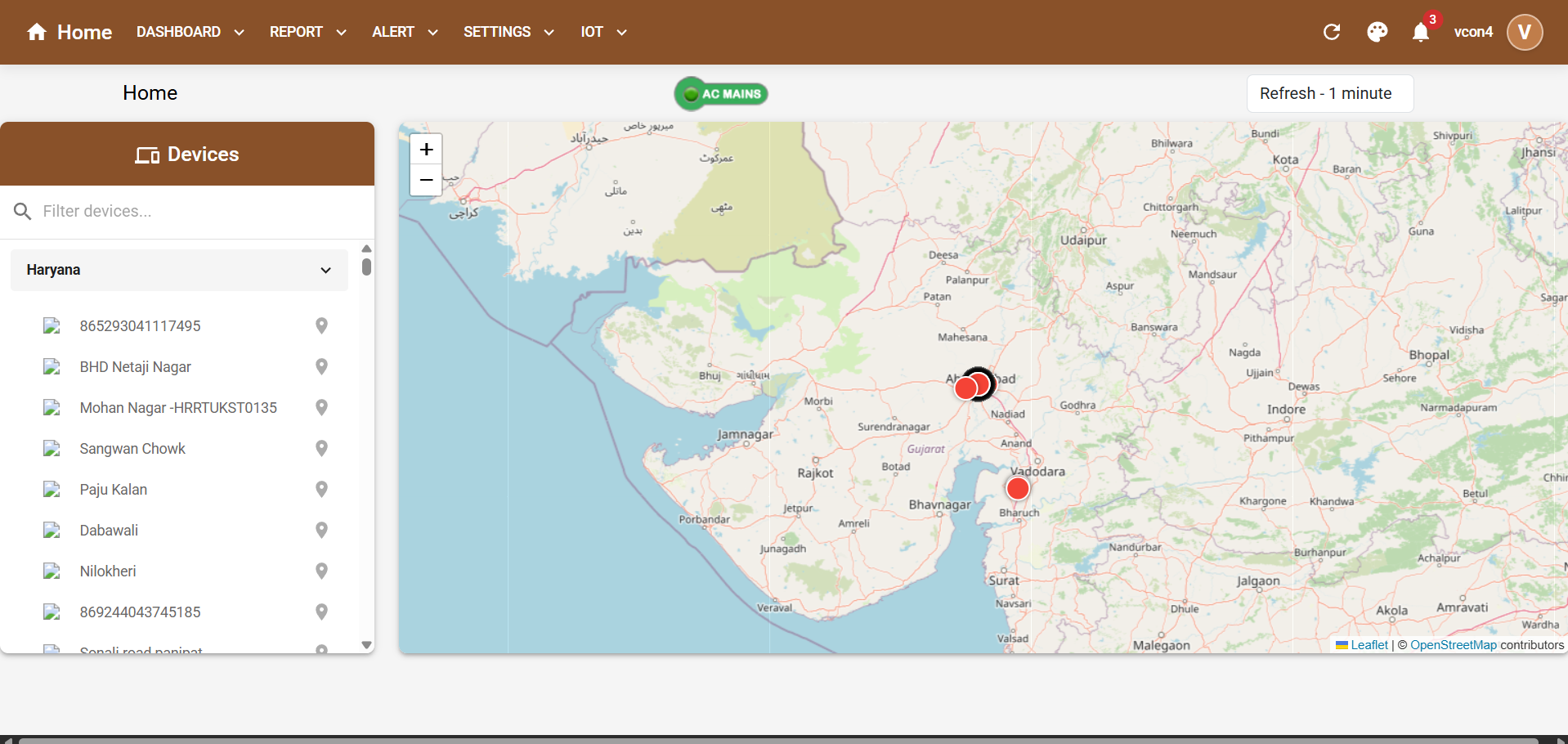Select Mohan Nagar -HRRTUKST0135 device

178,408
